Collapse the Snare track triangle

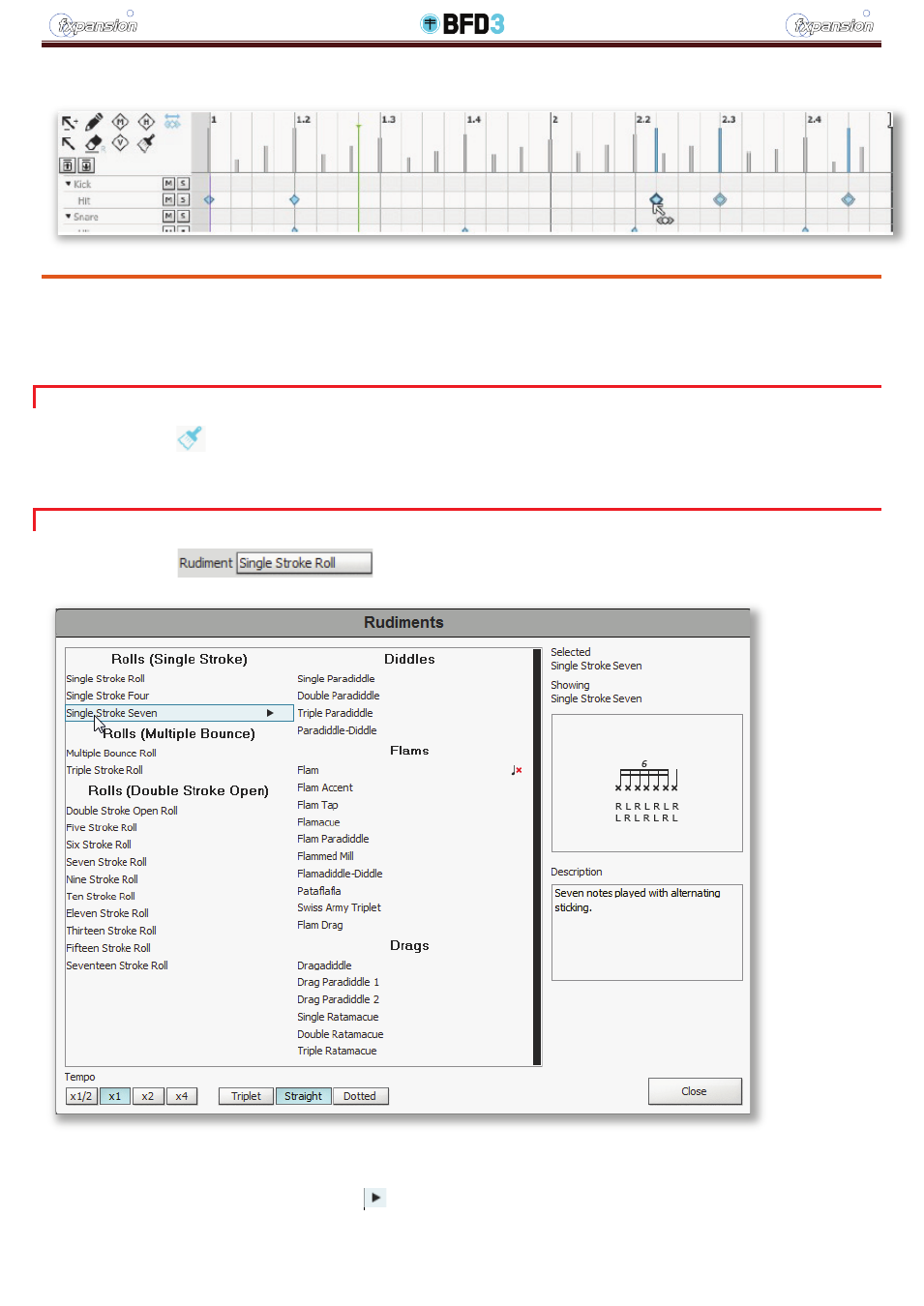click(68, 217)
